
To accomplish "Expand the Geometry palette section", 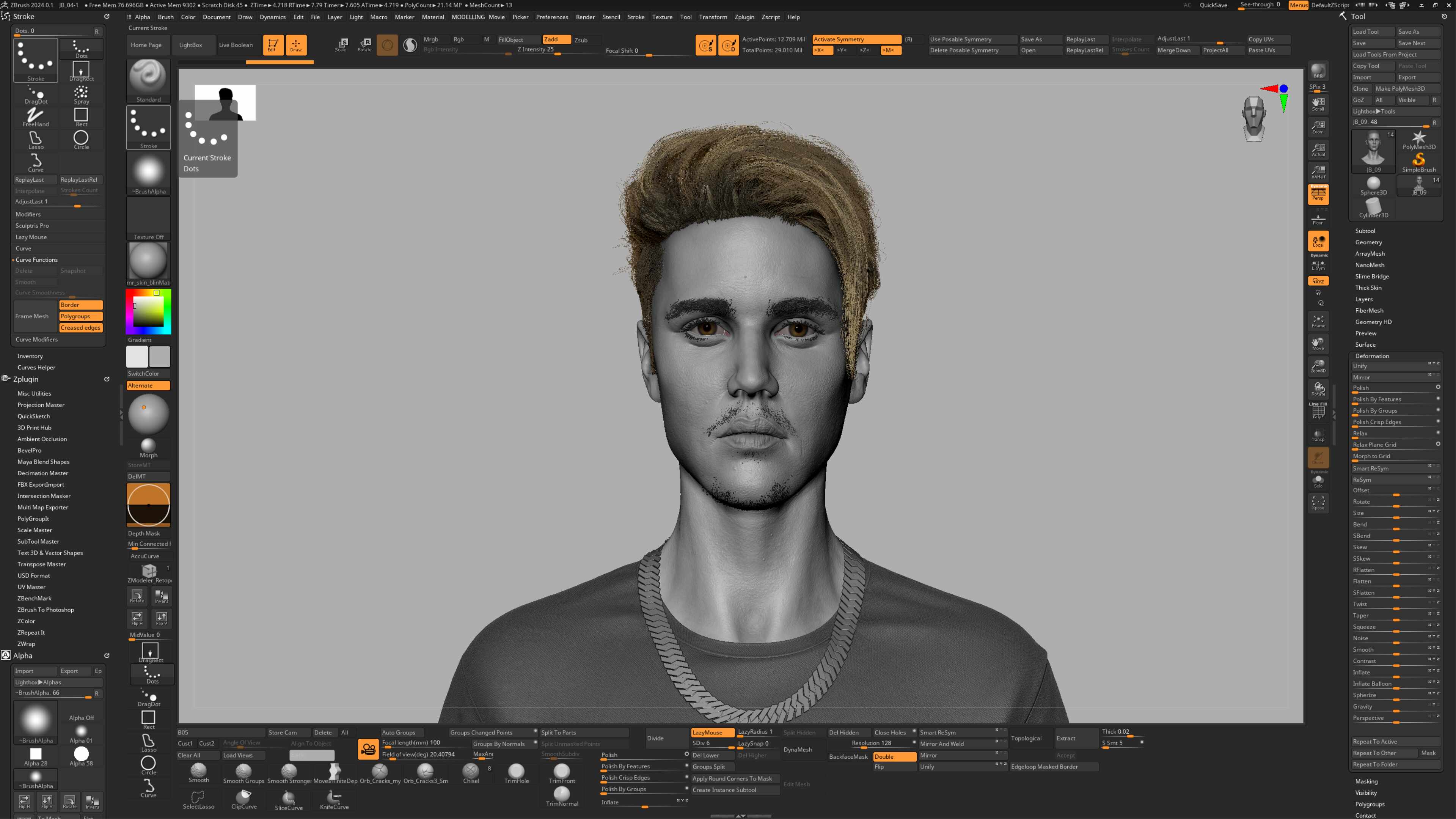I will pos(1368,242).
